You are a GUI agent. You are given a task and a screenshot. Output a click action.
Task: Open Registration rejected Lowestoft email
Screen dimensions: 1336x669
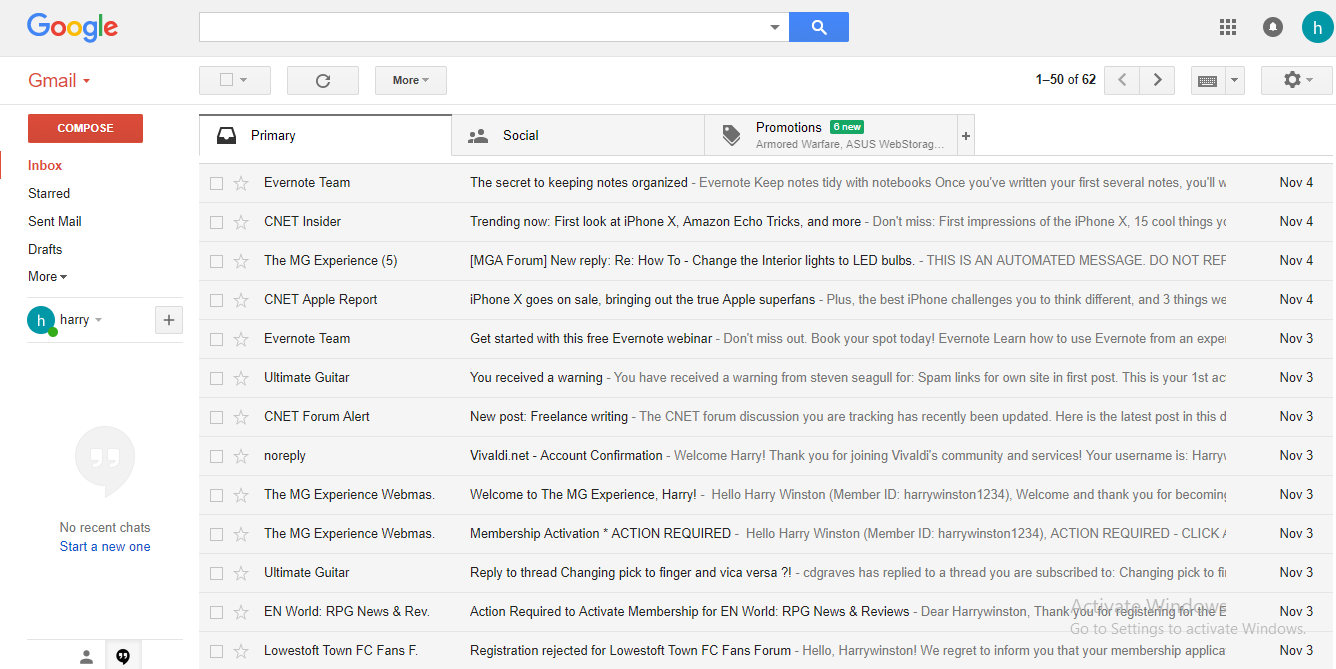point(765,651)
